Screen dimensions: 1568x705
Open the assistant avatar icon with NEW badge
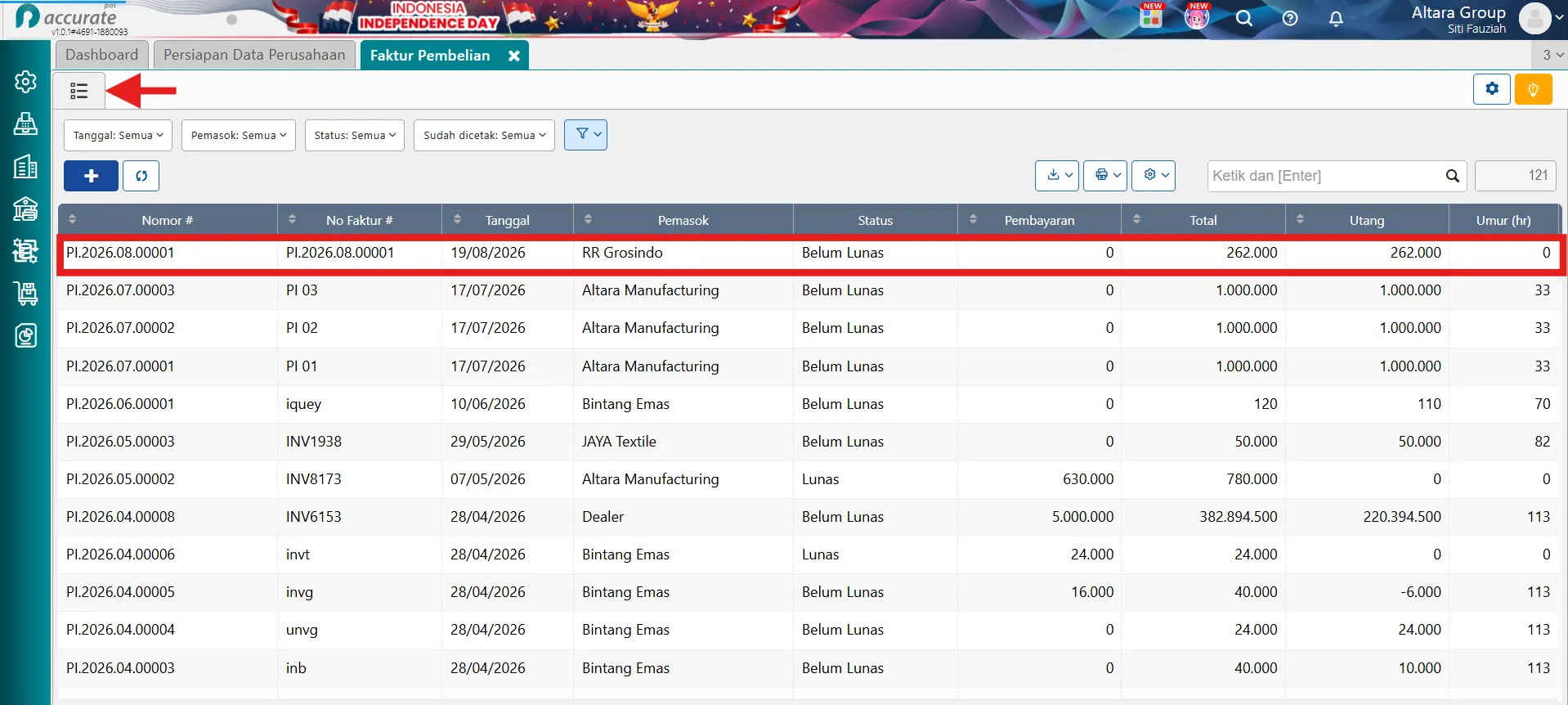[1197, 17]
